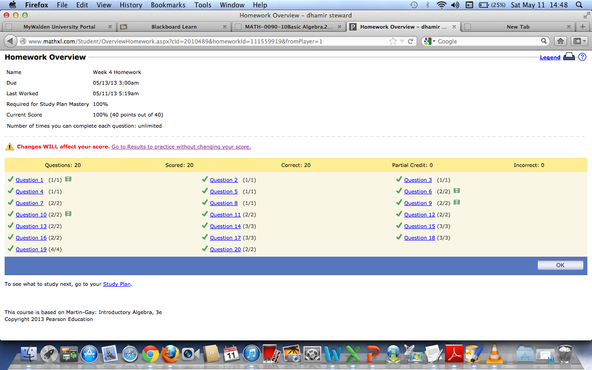Open the Question 20 link

pyautogui.click(x=225, y=249)
